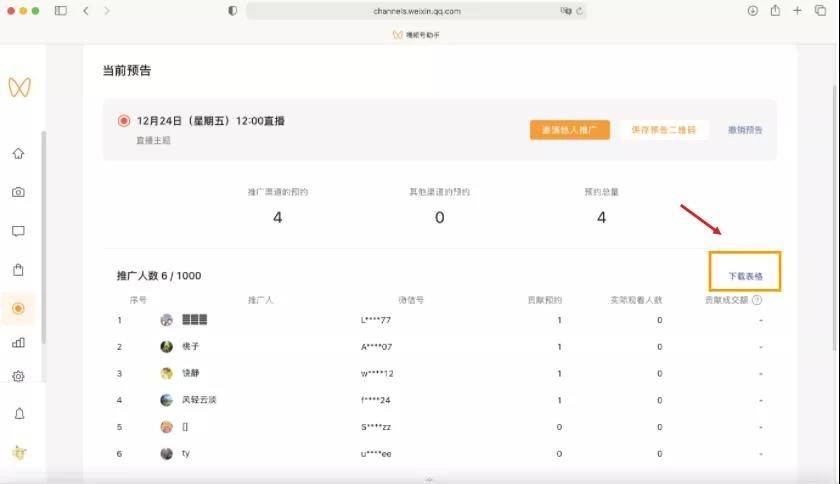The width and height of the screenshot is (840, 484).
Task: Toggle the Safari sidebar button
Action: pyautogui.click(x=61, y=11)
